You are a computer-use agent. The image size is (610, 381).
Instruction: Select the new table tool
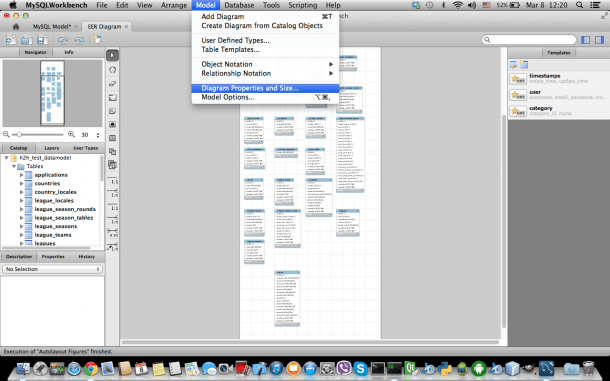(x=112, y=138)
